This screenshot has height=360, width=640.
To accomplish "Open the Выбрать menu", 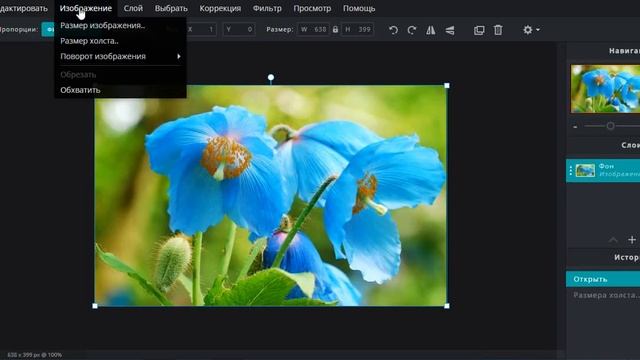I will pos(171,8).
